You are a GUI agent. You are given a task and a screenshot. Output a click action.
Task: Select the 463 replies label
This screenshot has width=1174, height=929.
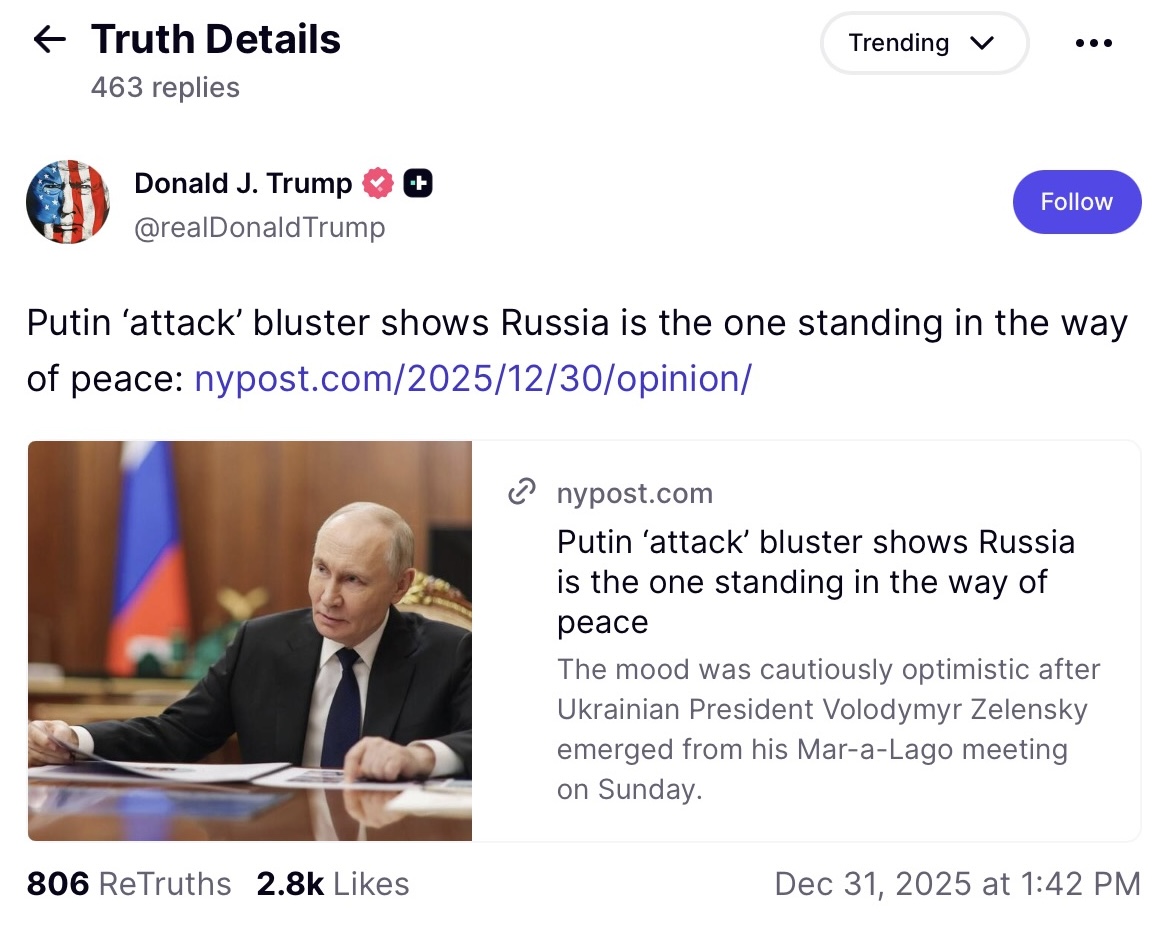click(165, 87)
